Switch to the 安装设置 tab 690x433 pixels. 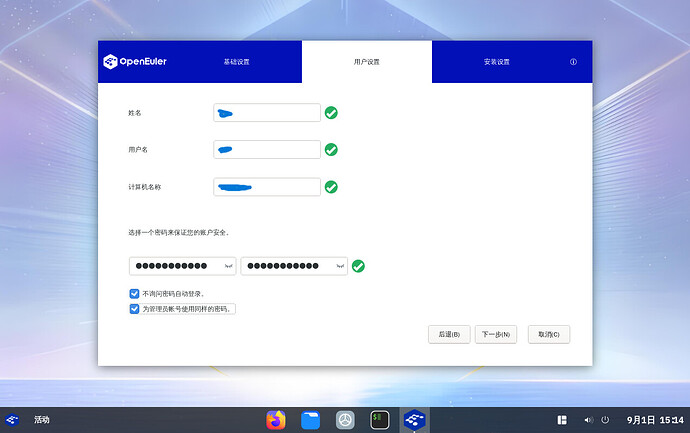tap(496, 62)
